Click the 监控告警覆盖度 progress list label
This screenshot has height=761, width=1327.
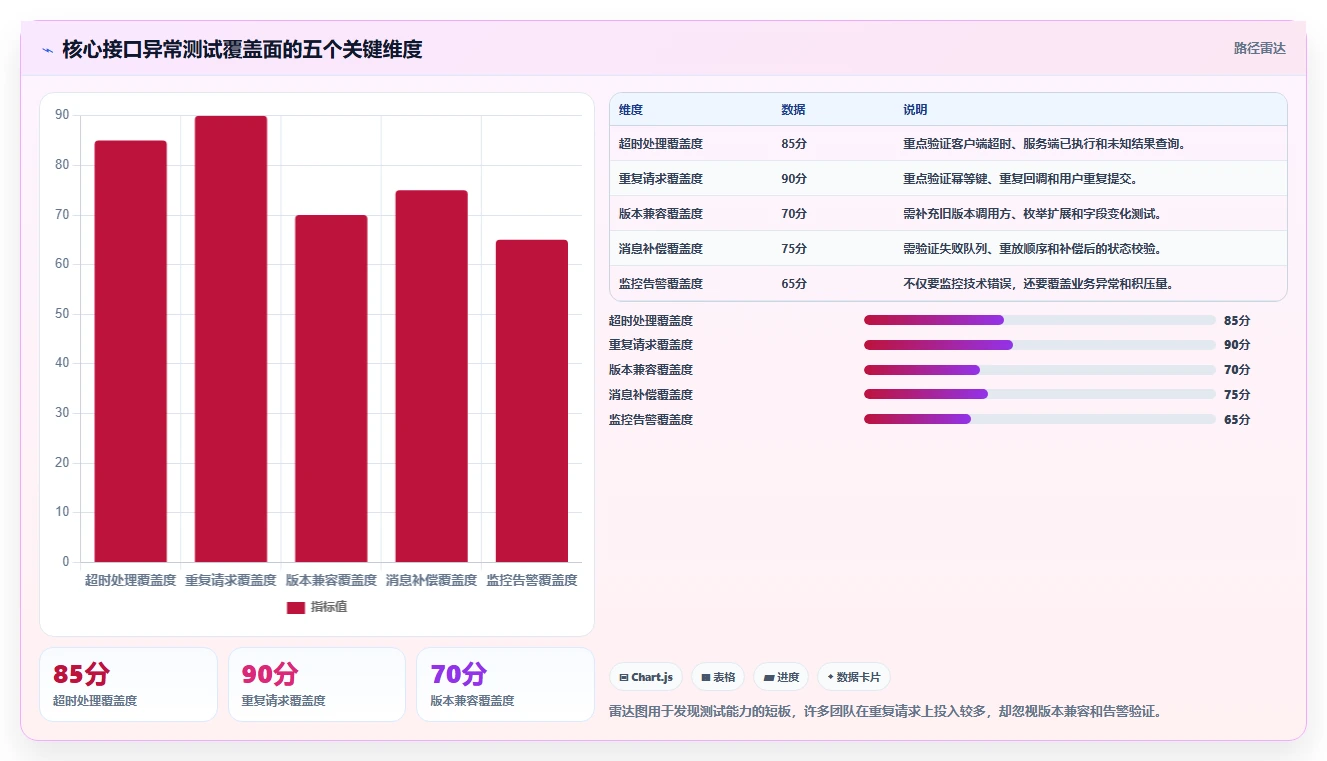tap(651, 420)
